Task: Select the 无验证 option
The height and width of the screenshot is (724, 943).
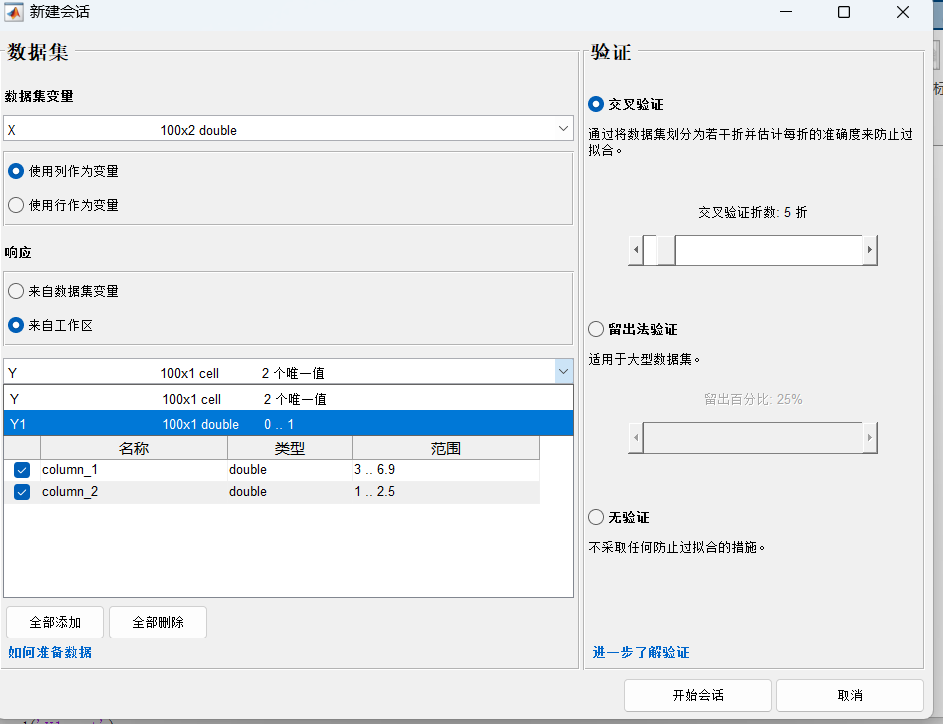Action: coord(595,517)
